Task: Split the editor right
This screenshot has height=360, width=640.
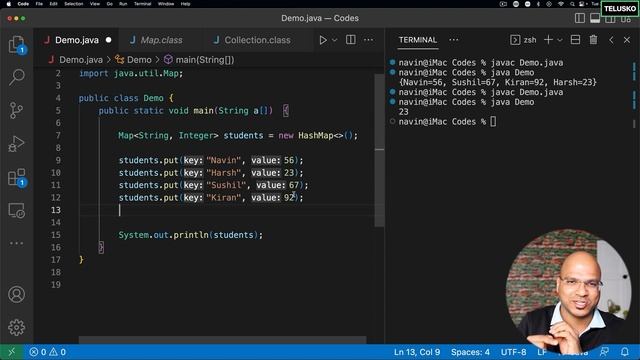Action: pyautogui.click(x=351, y=40)
